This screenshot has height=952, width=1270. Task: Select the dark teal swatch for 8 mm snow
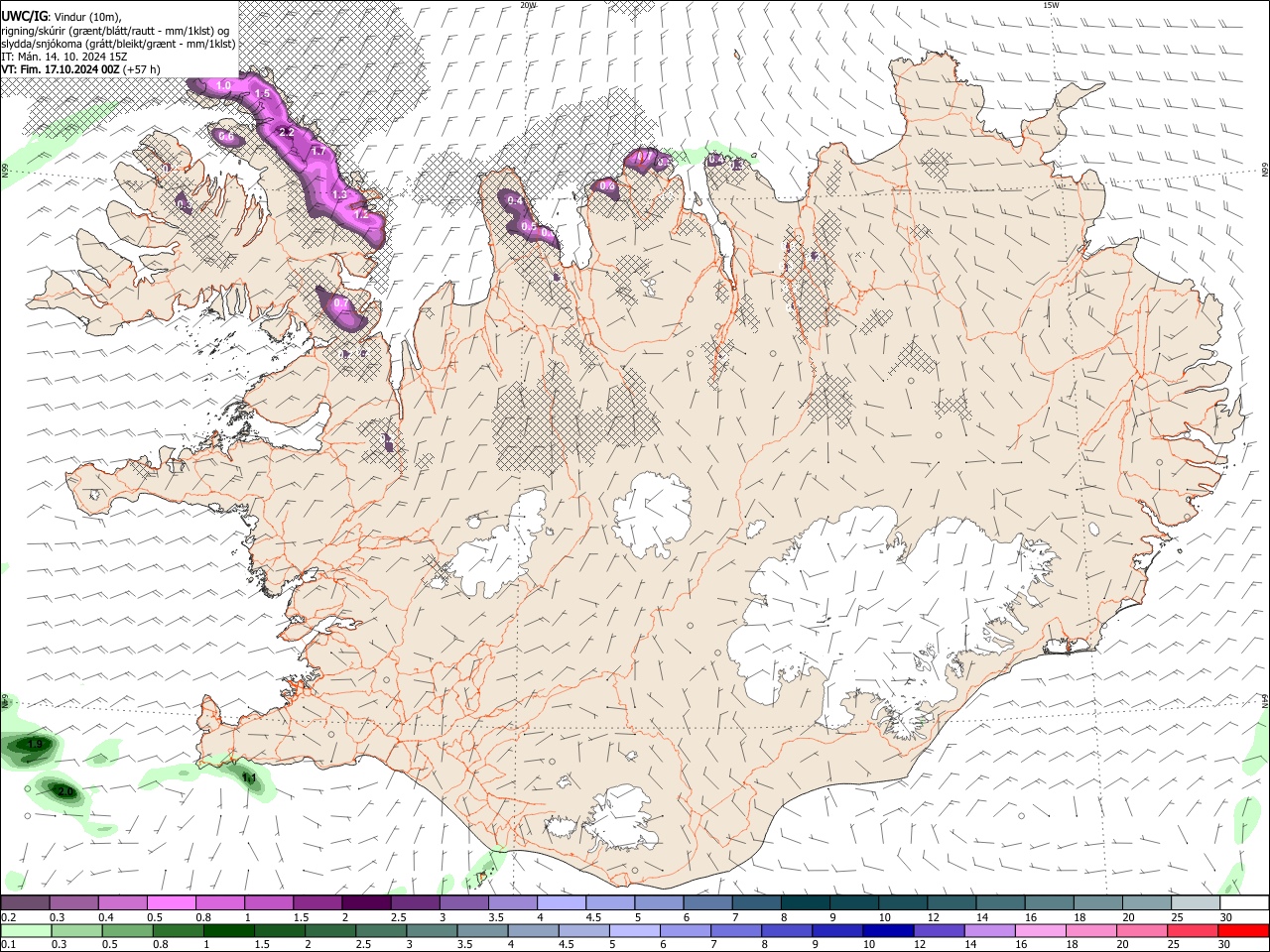(x=805, y=903)
